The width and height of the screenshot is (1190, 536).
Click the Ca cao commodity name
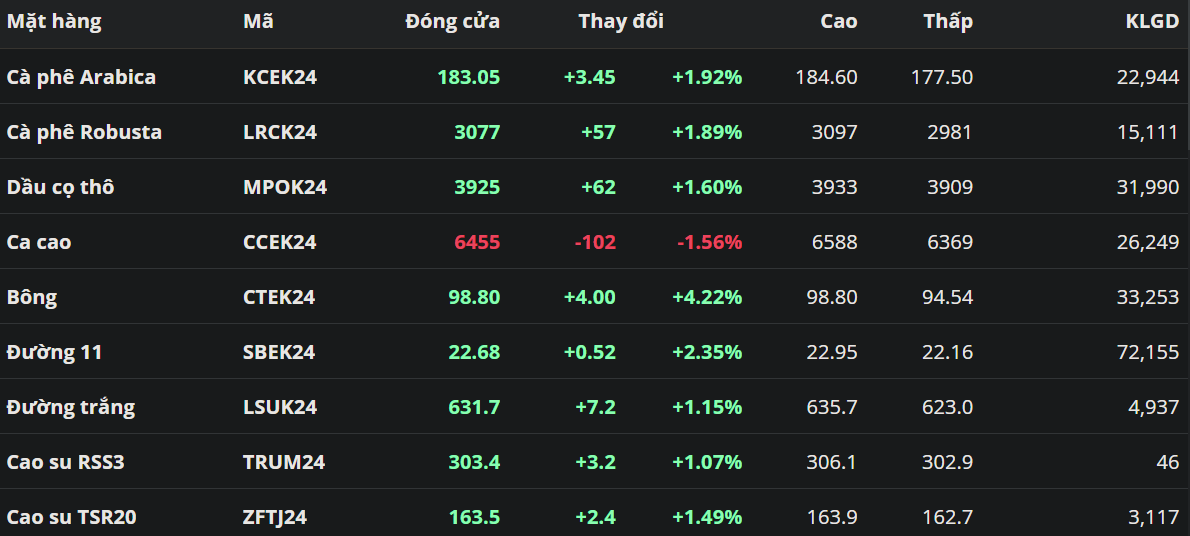(x=39, y=242)
